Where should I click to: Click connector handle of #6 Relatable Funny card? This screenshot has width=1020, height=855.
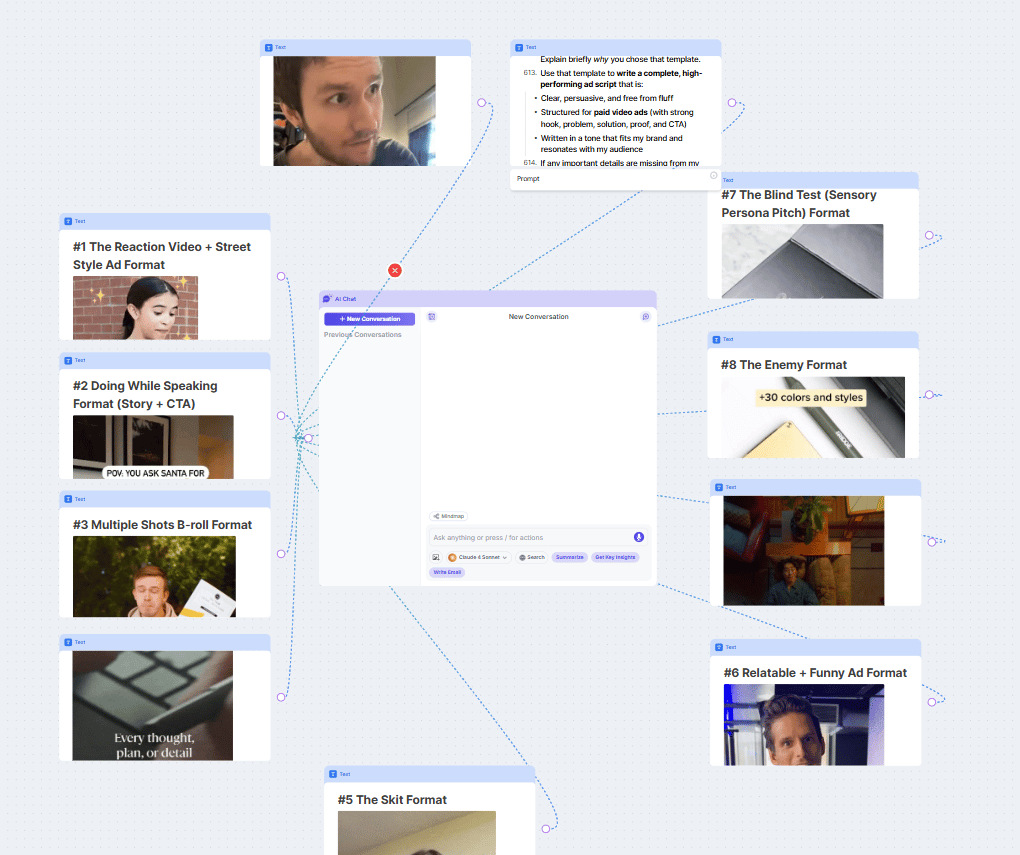tap(932, 703)
